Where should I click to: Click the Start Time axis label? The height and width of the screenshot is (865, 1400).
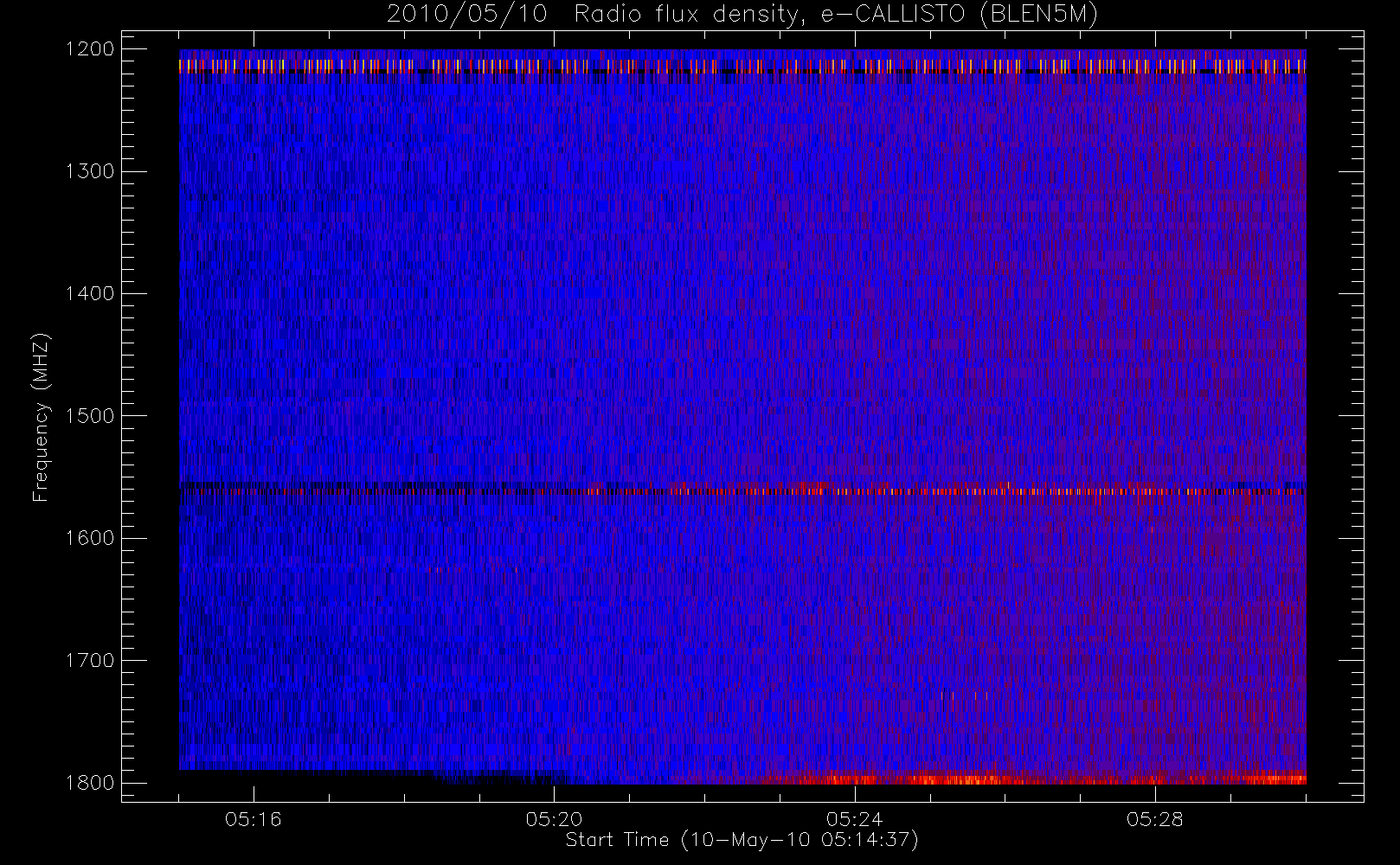[742, 840]
